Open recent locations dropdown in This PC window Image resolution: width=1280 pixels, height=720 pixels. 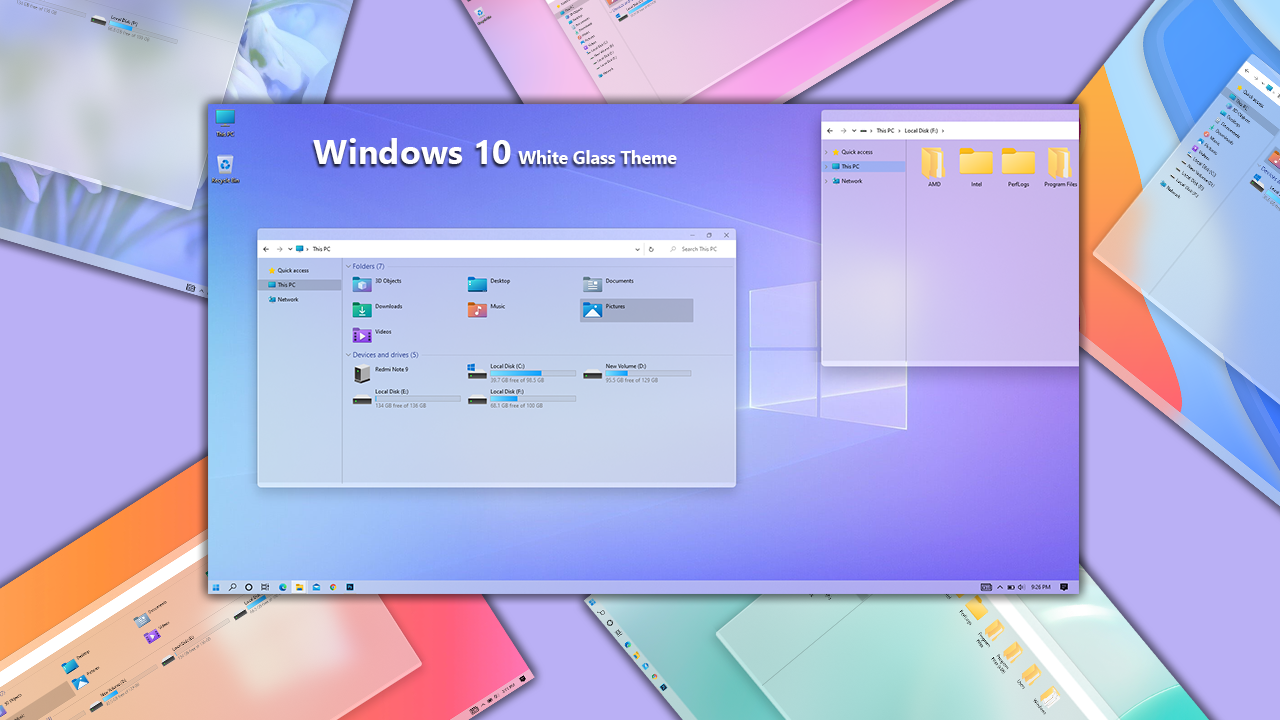[290, 249]
